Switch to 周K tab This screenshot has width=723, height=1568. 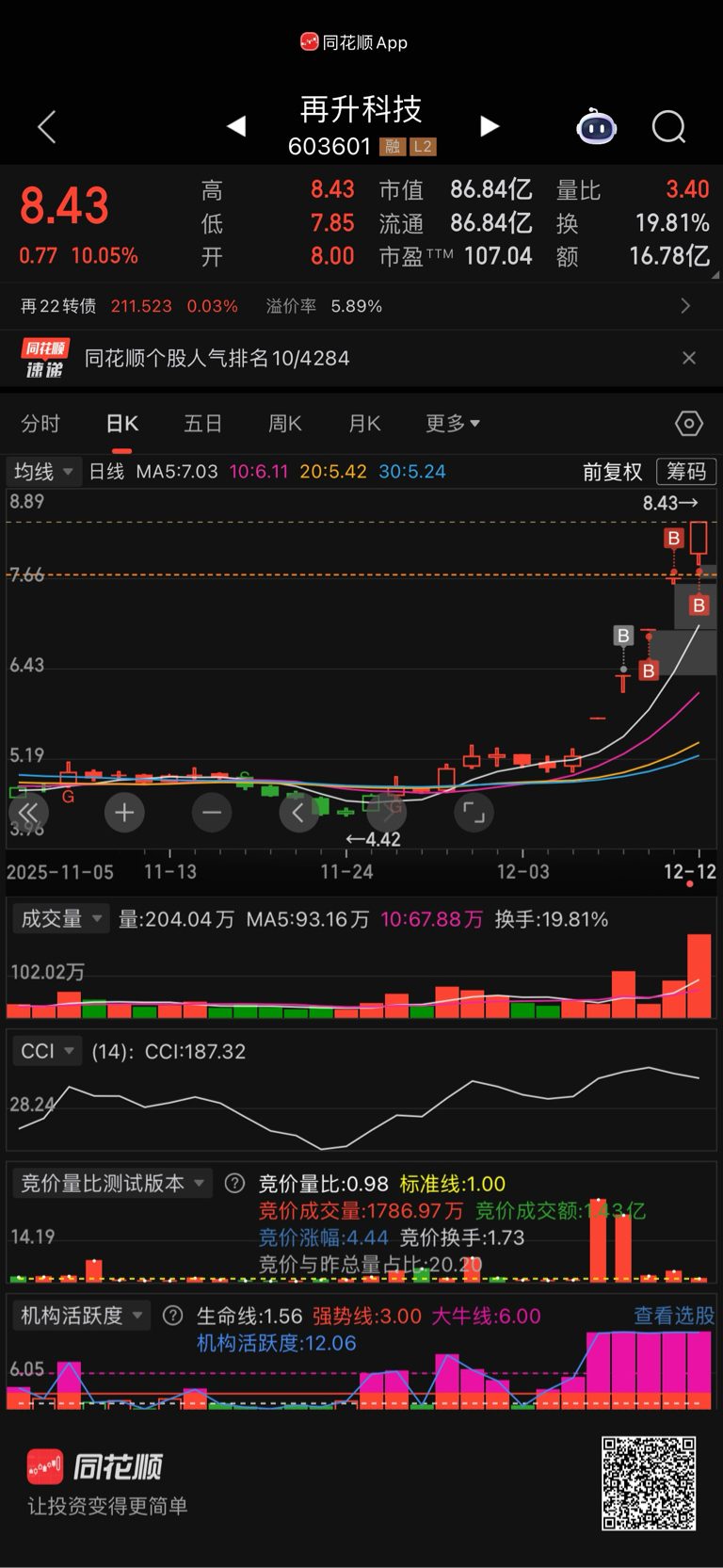284,424
